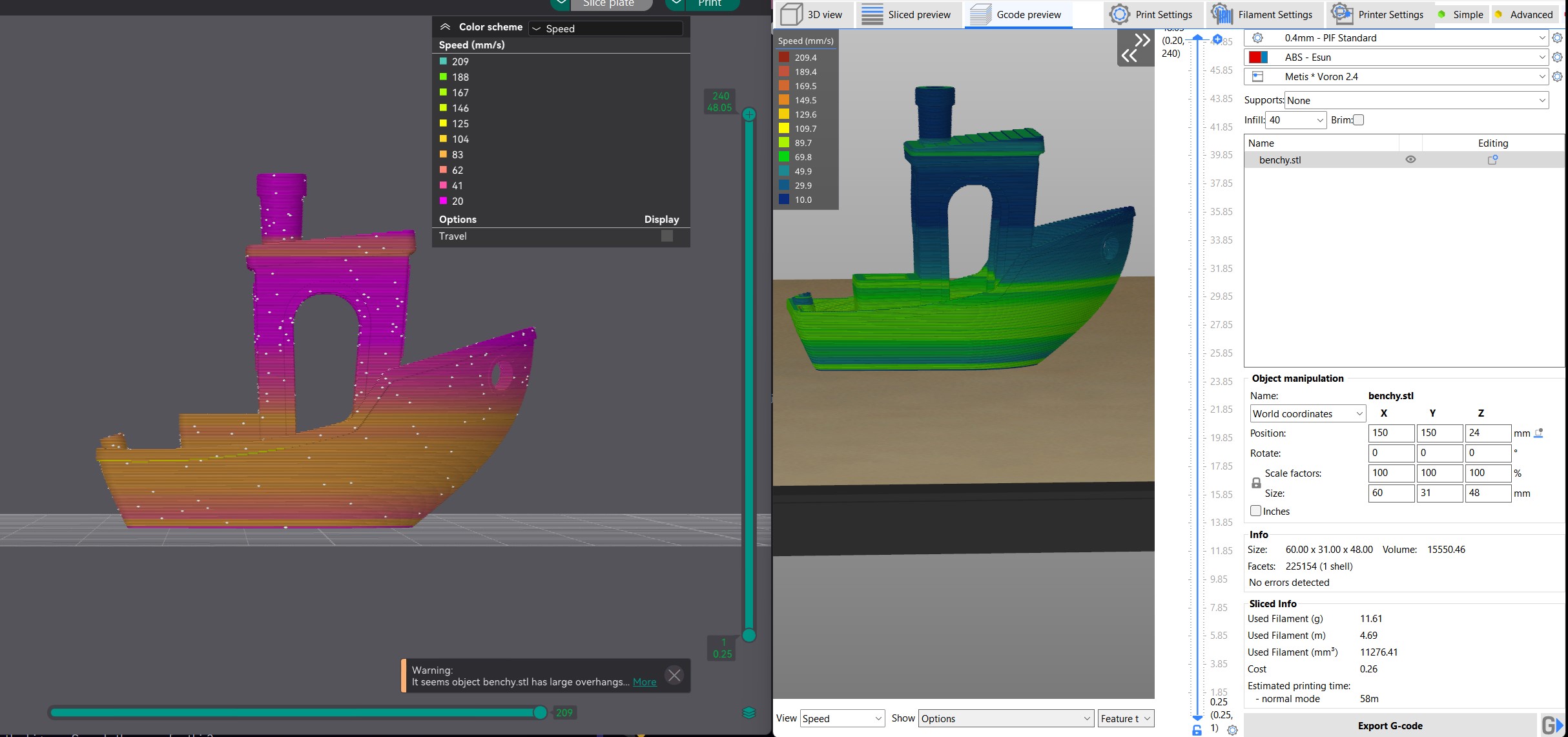Viewport: 1568px width, 737px height.
Task: Click the horizontal move slider handle at 209
Action: coord(540,712)
